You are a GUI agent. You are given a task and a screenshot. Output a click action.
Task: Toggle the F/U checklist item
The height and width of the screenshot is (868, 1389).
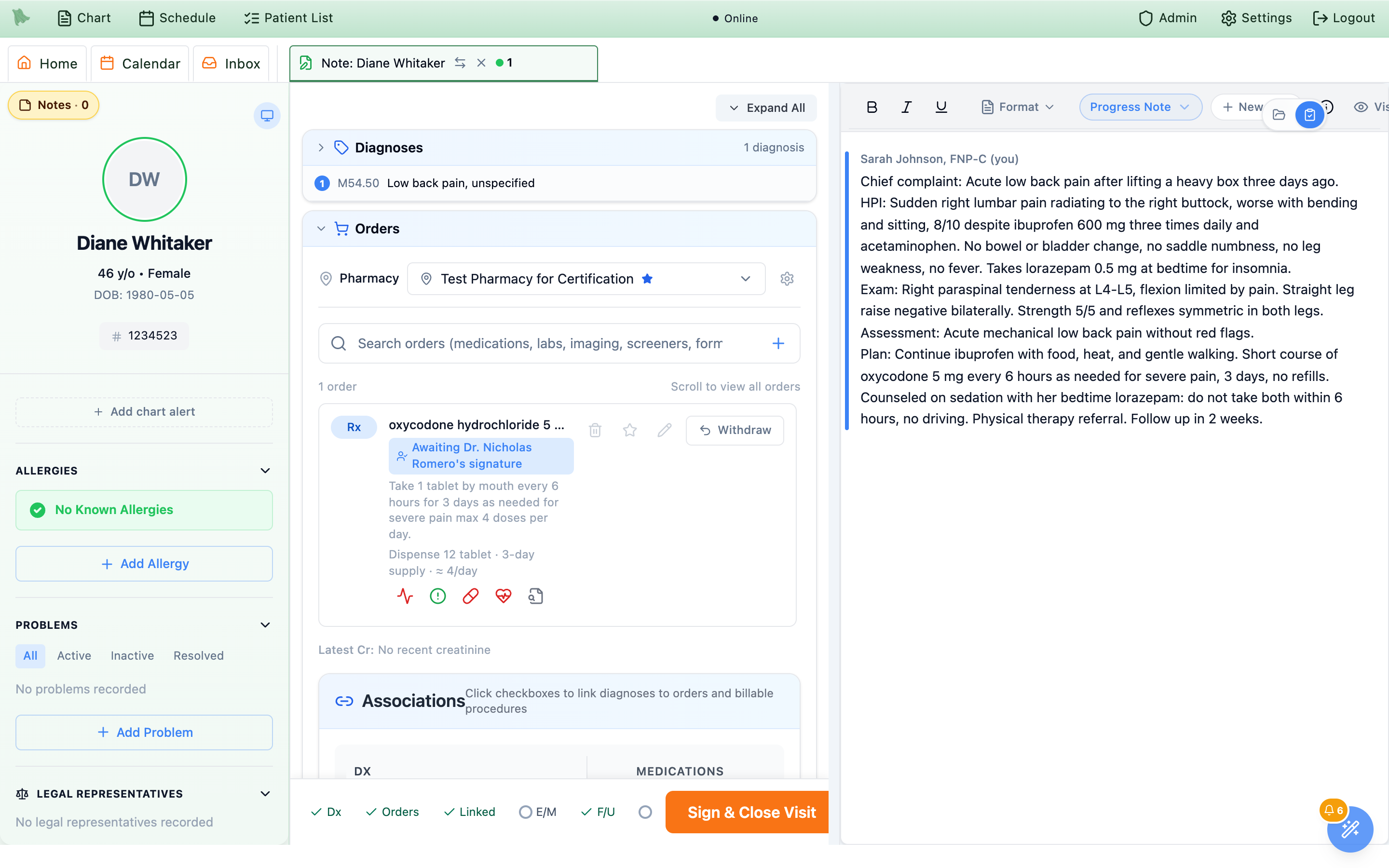tap(598, 812)
